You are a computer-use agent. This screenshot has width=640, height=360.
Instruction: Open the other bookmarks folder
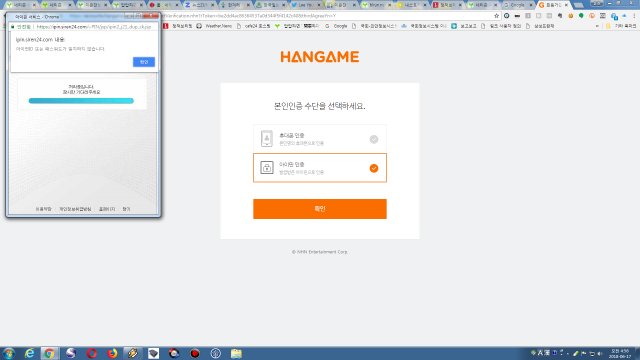621,26
